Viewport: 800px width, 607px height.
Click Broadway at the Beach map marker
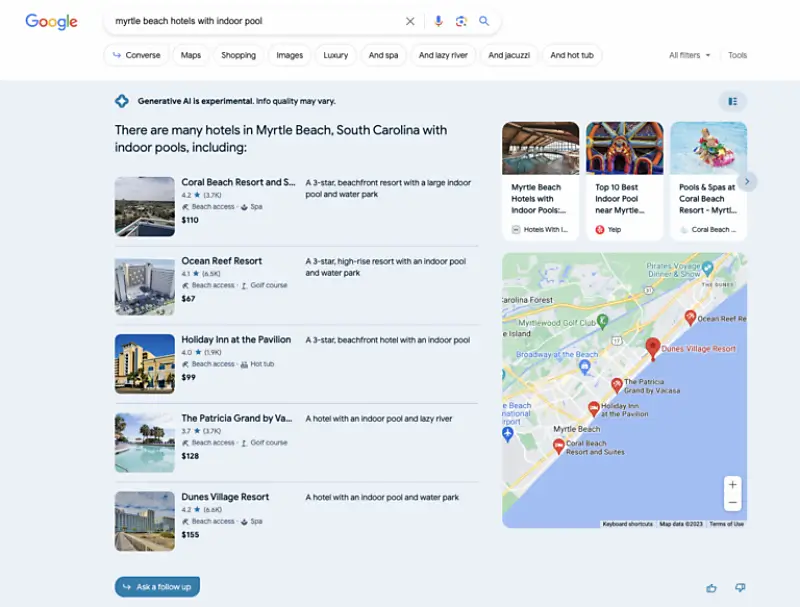[585, 366]
